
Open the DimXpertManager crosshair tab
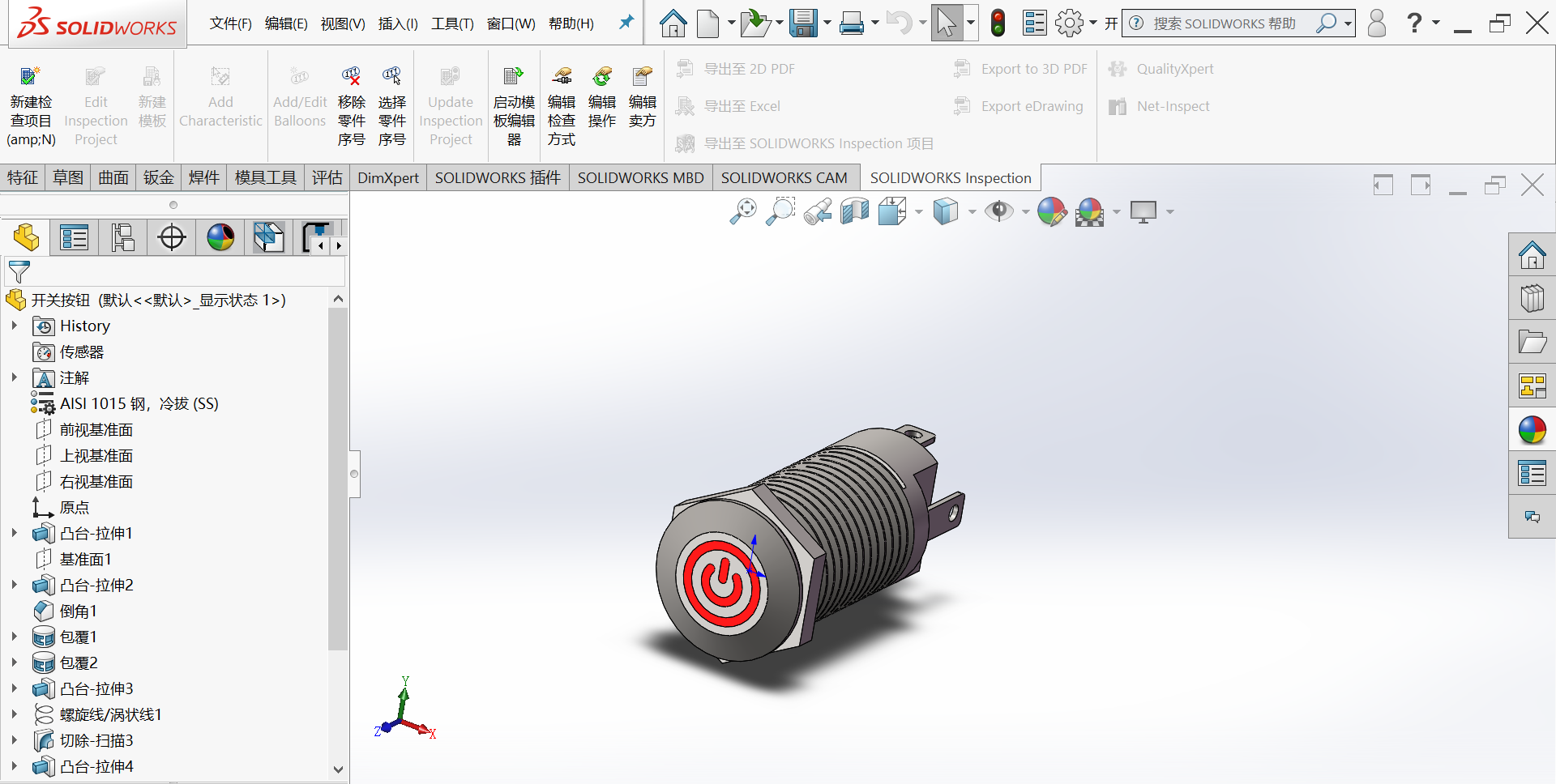[x=172, y=237]
